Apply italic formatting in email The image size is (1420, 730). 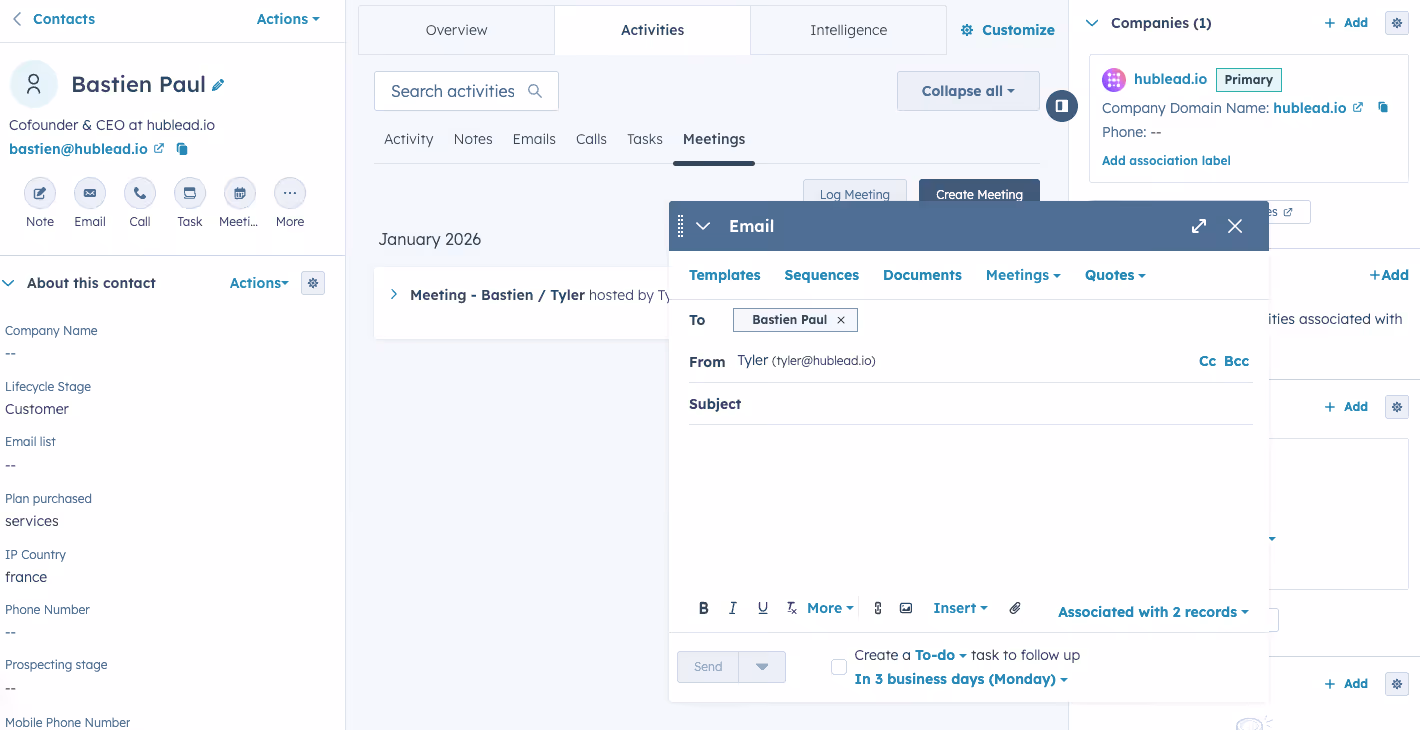pos(733,608)
